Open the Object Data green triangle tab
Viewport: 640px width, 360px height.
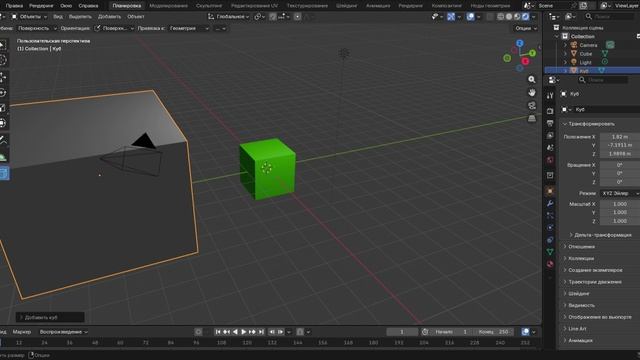[550, 252]
